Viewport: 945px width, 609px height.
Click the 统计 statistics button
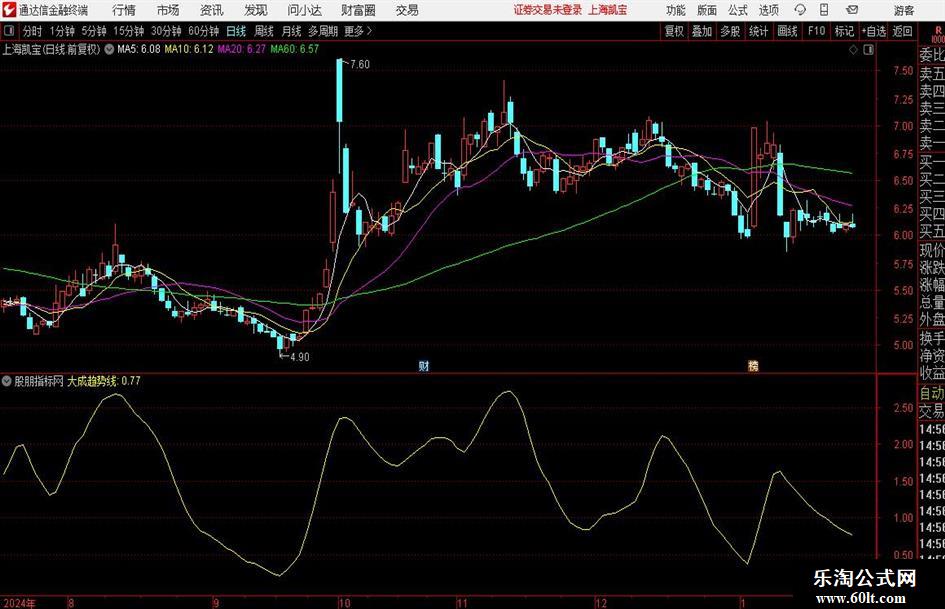point(759,31)
